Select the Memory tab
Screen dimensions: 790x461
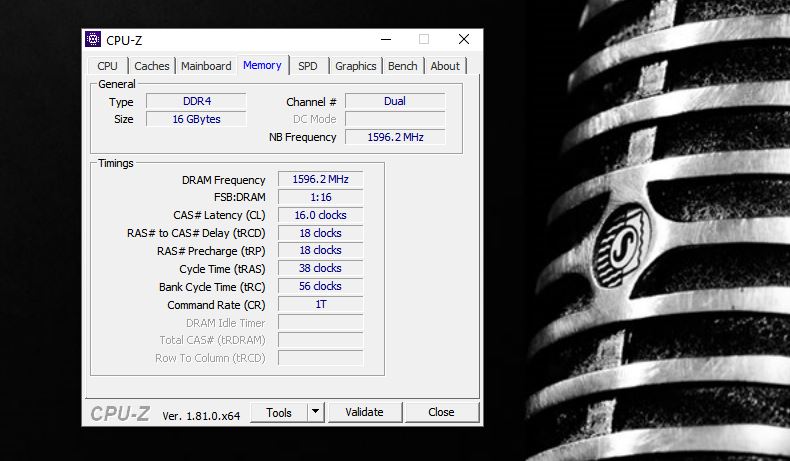tap(262, 65)
